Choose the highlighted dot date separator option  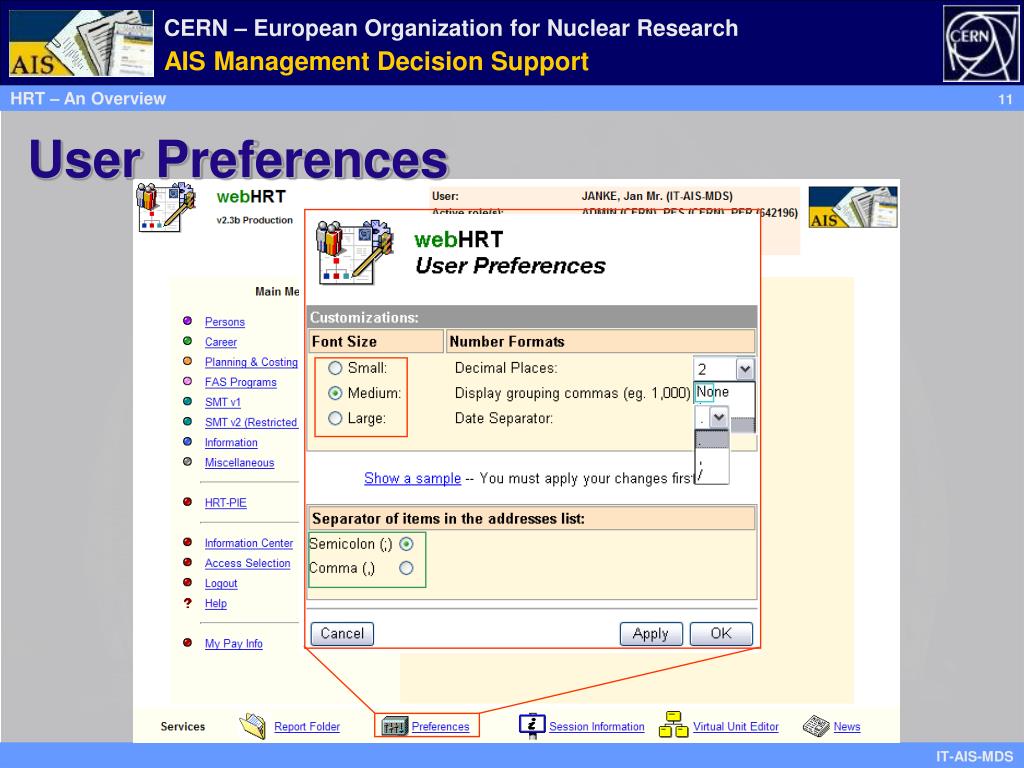point(712,440)
